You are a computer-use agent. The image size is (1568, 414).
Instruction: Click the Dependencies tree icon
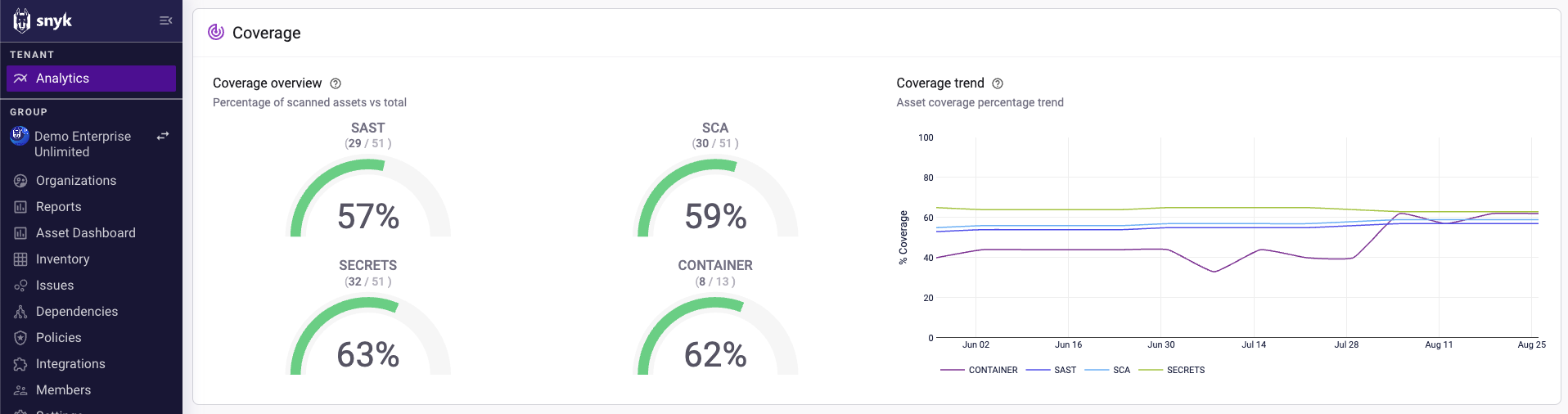tap(20, 312)
